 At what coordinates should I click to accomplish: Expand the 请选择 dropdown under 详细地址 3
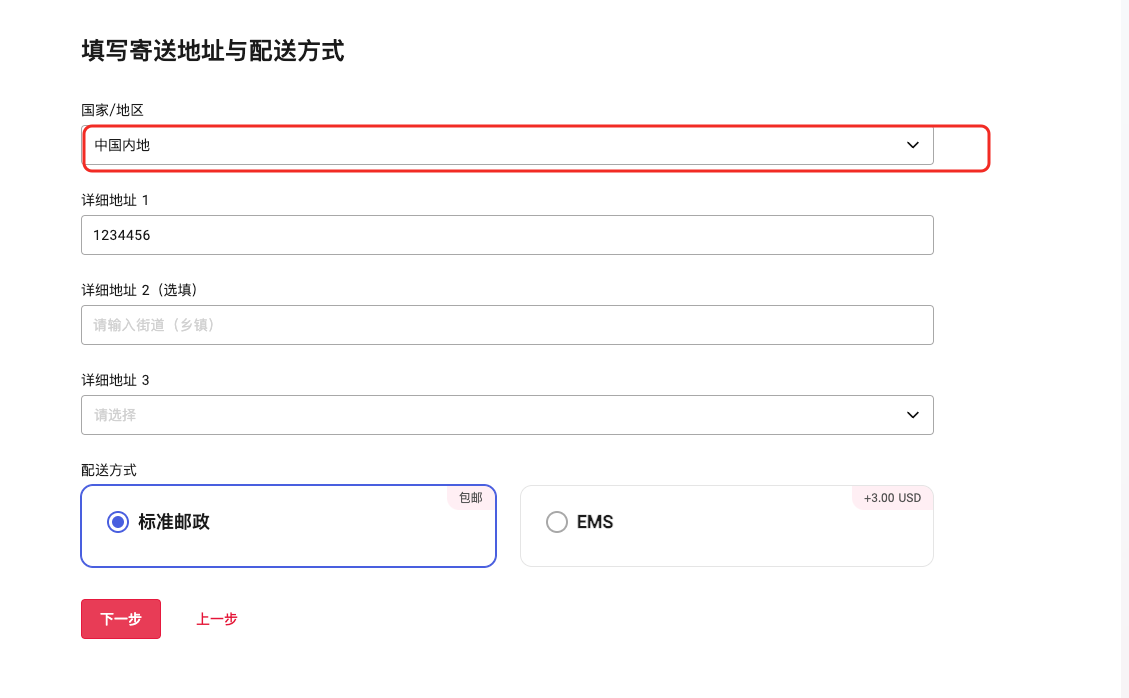tap(507, 414)
